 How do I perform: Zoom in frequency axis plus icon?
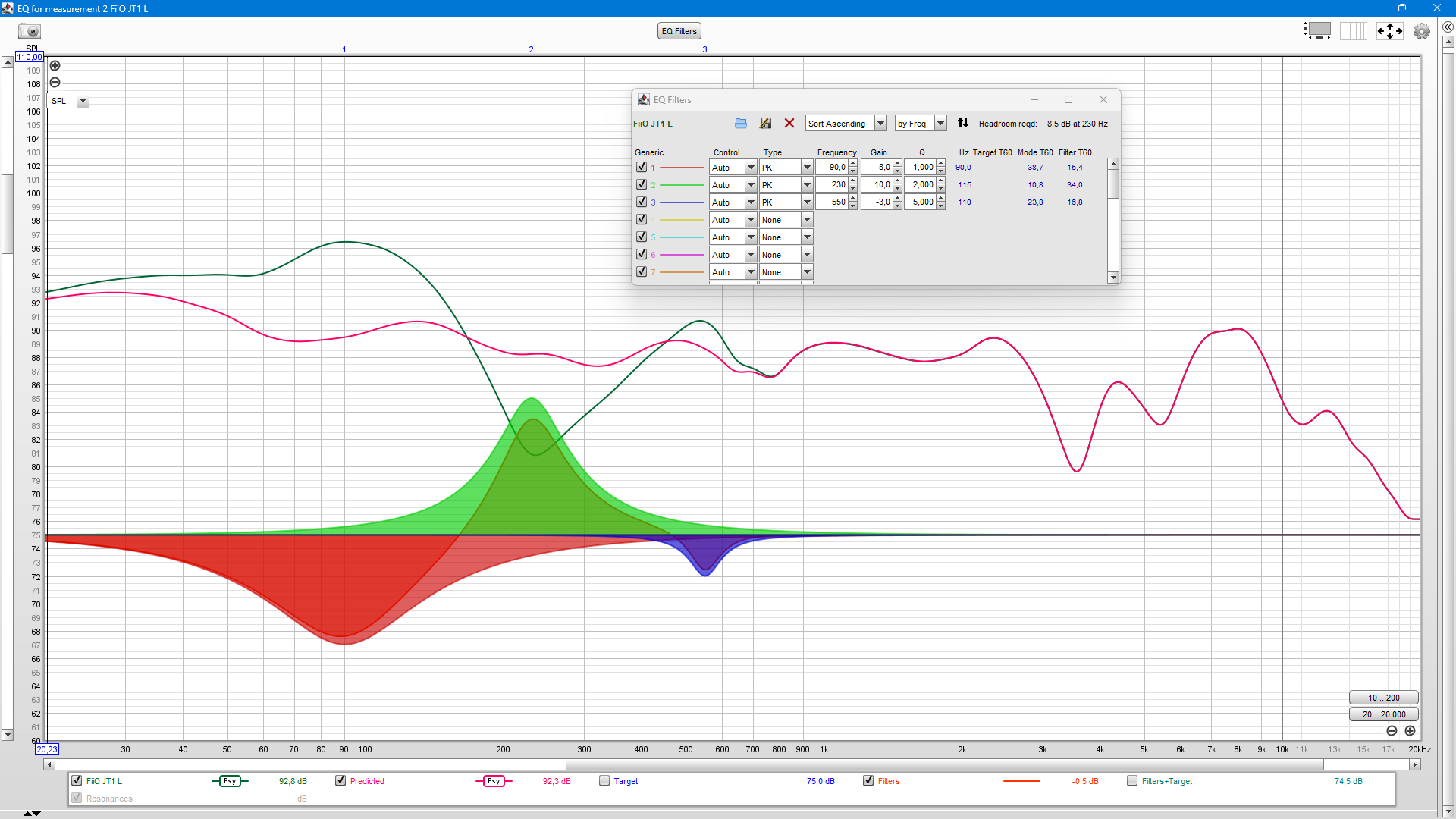coord(1410,731)
